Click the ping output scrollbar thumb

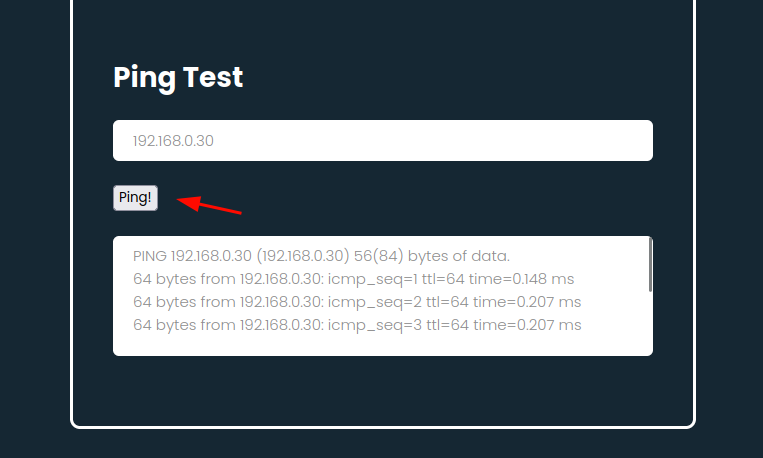(x=650, y=265)
